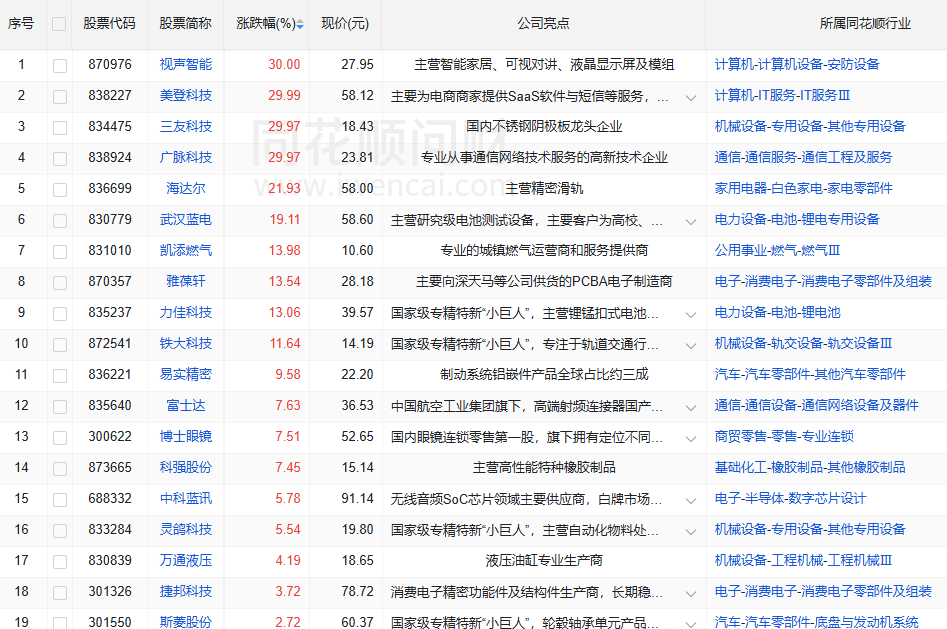
Task: Click the text 国内不锈钢阴极板龙头企业
Action: (x=544, y=126)
